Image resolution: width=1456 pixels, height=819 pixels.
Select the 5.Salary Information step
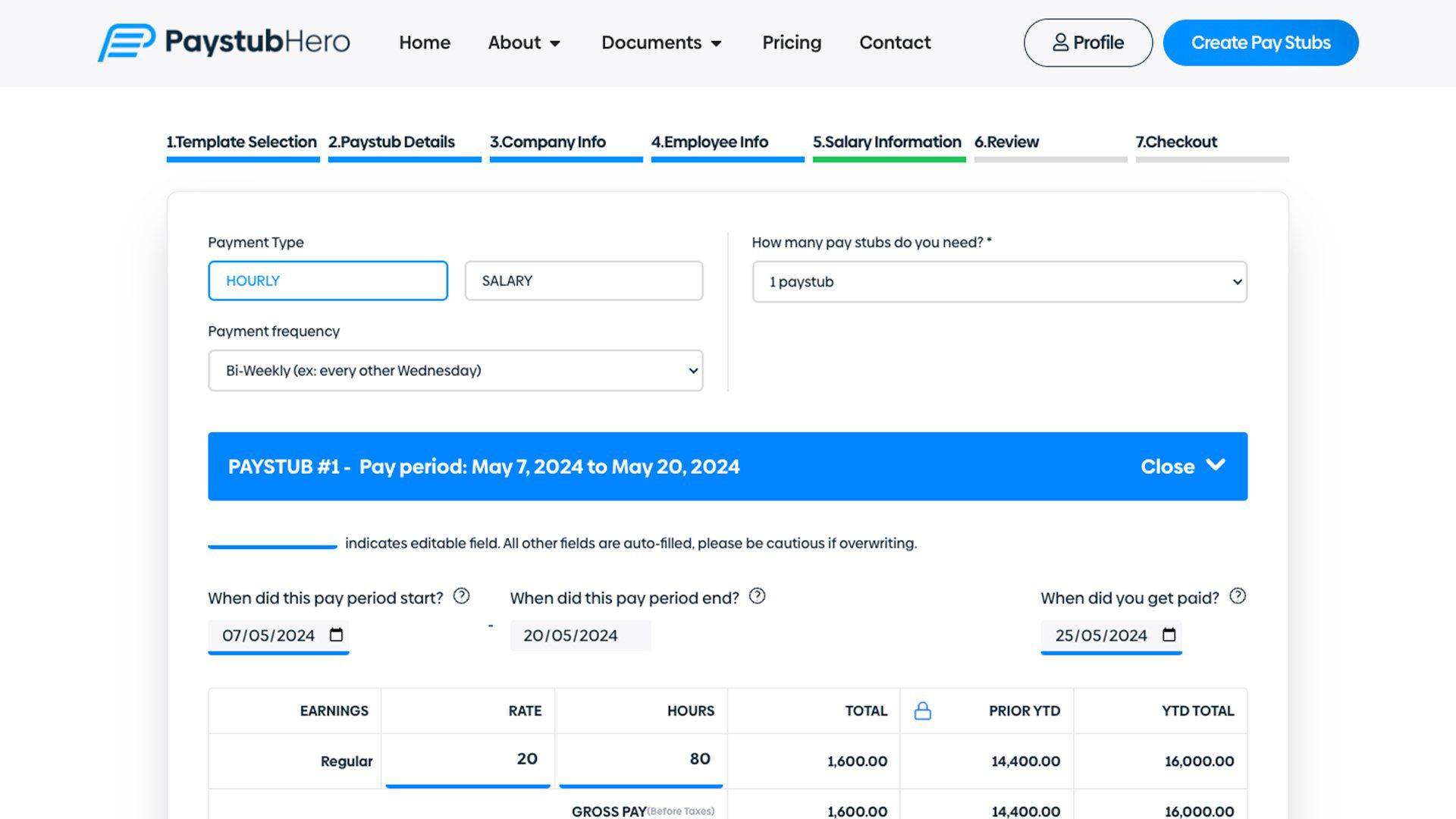click(x=889, y=146)
